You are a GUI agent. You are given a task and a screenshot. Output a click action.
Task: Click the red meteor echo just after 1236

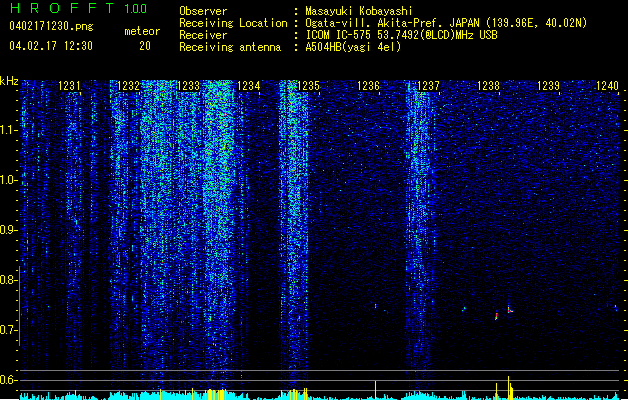pyautogui.click(x=376, y=306)
